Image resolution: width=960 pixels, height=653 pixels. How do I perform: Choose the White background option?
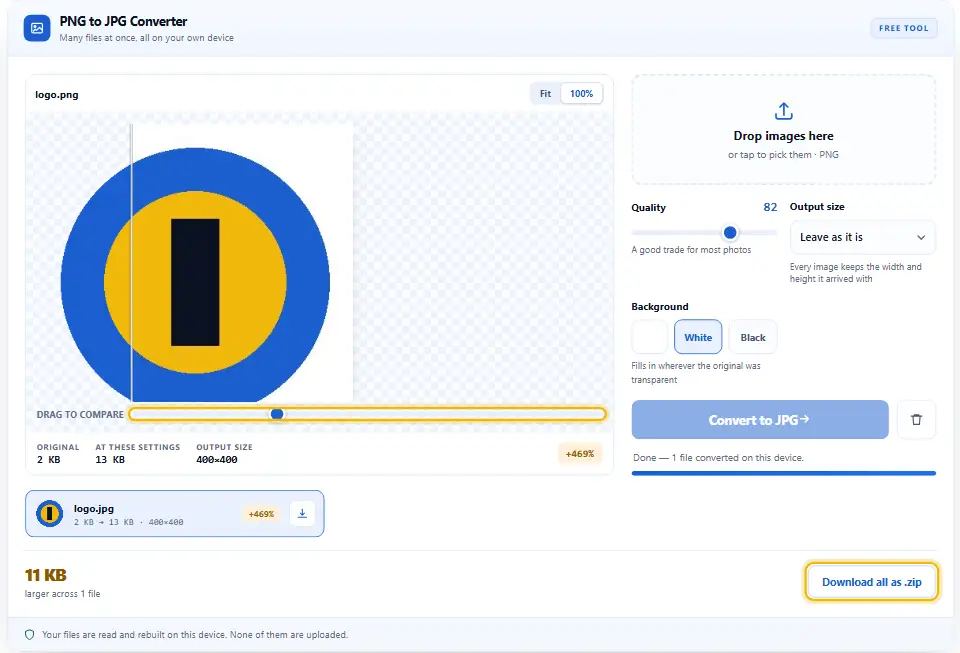pos(698,337)
